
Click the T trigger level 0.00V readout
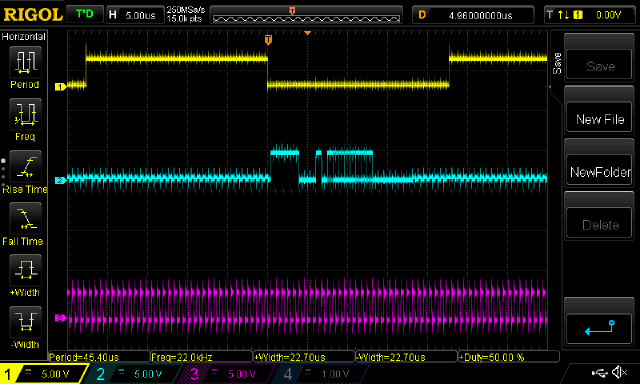[589, 15]
